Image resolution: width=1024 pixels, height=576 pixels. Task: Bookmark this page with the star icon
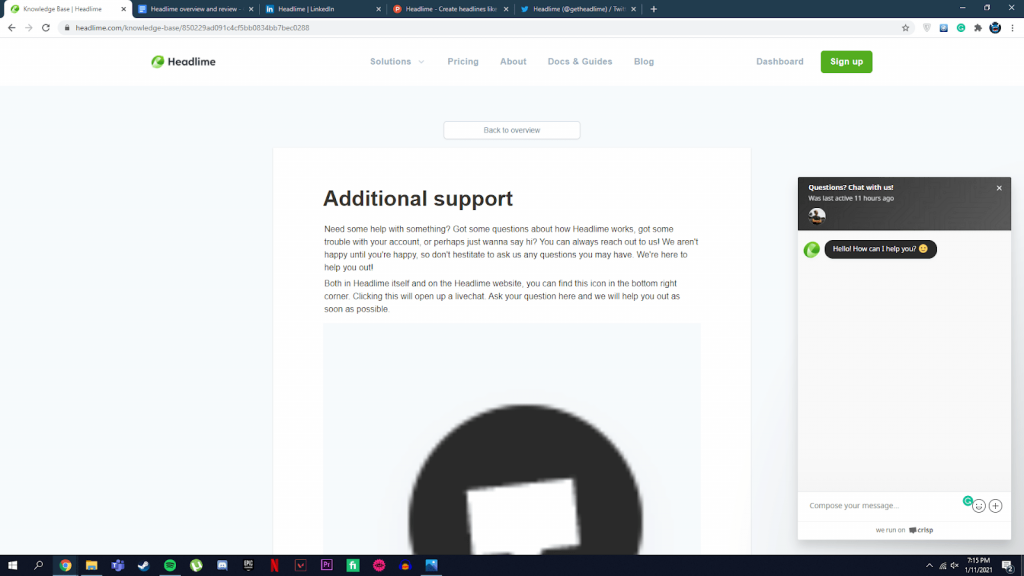pos(905,28)
